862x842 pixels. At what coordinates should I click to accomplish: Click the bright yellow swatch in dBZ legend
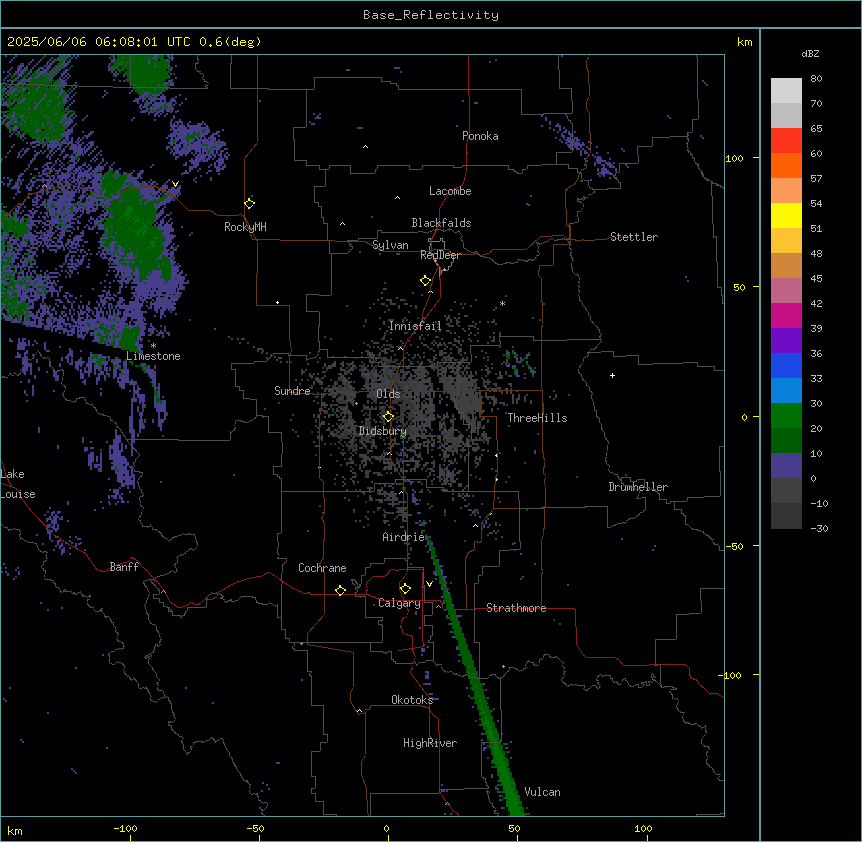[x=786, y=215]
